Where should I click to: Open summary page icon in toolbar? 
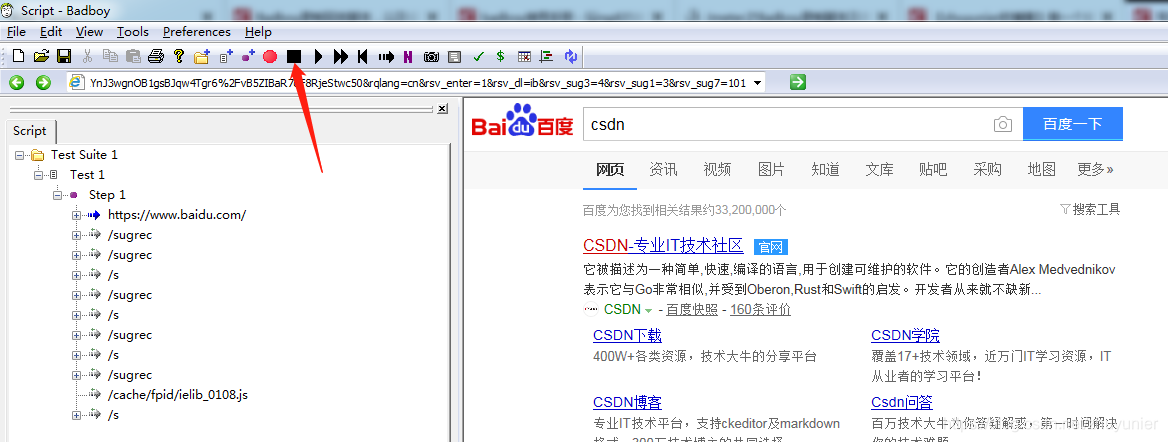coord(454,56)
